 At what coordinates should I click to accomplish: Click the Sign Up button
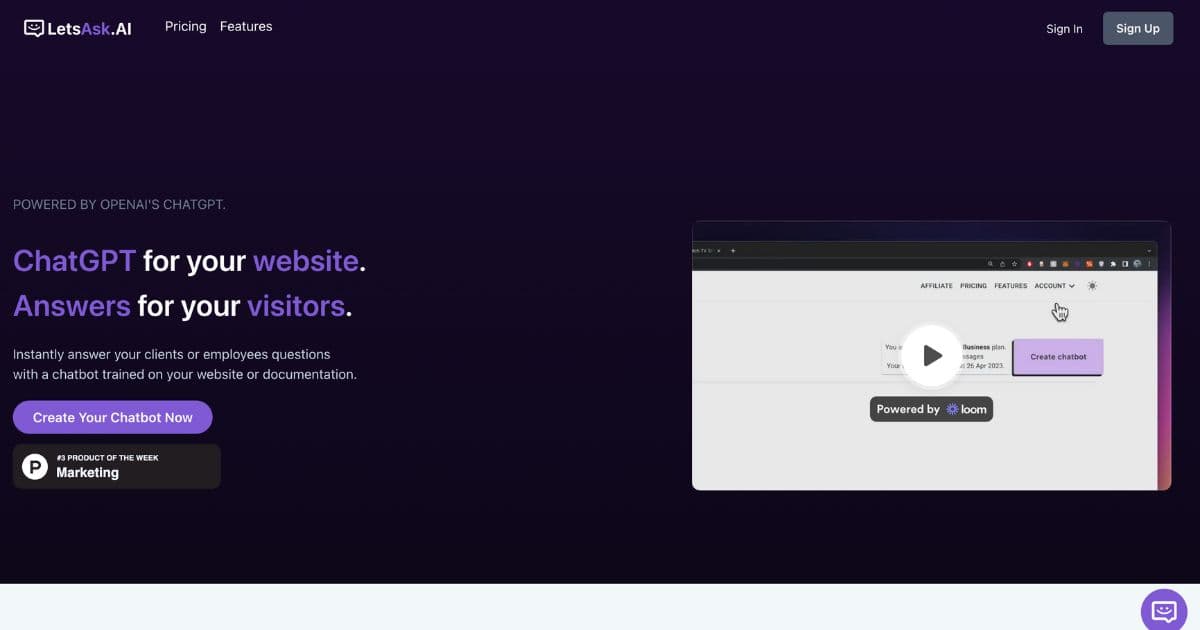point(1138,28)
